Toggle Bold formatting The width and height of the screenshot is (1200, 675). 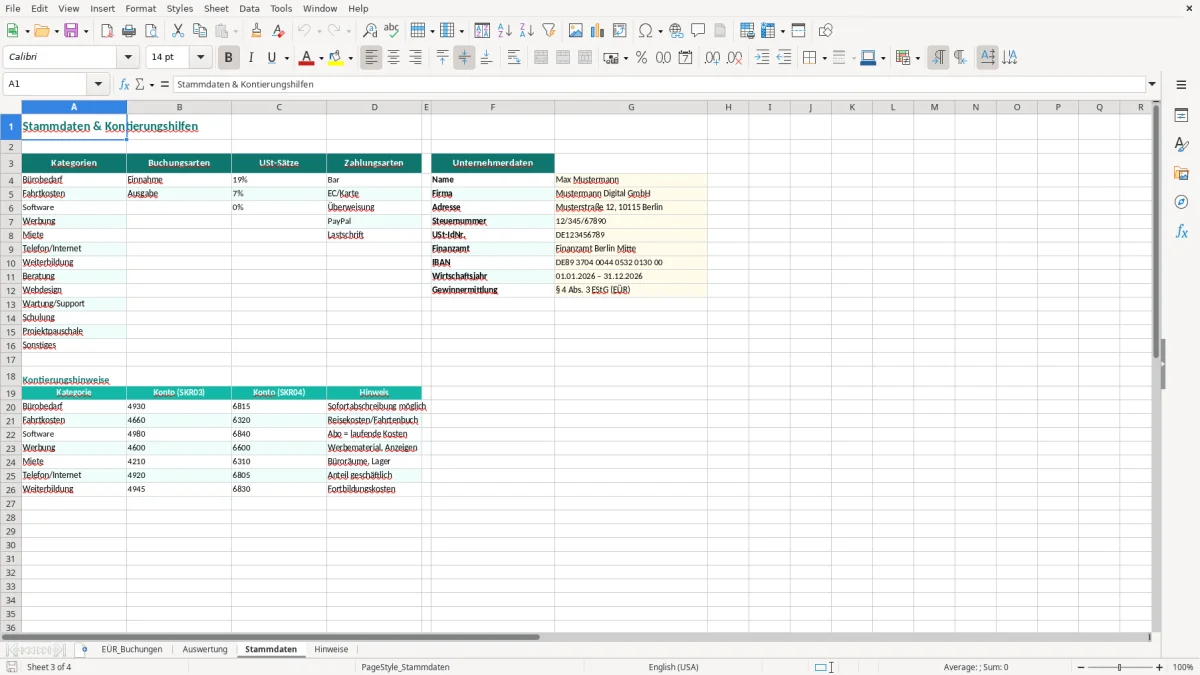coord(229,58)
